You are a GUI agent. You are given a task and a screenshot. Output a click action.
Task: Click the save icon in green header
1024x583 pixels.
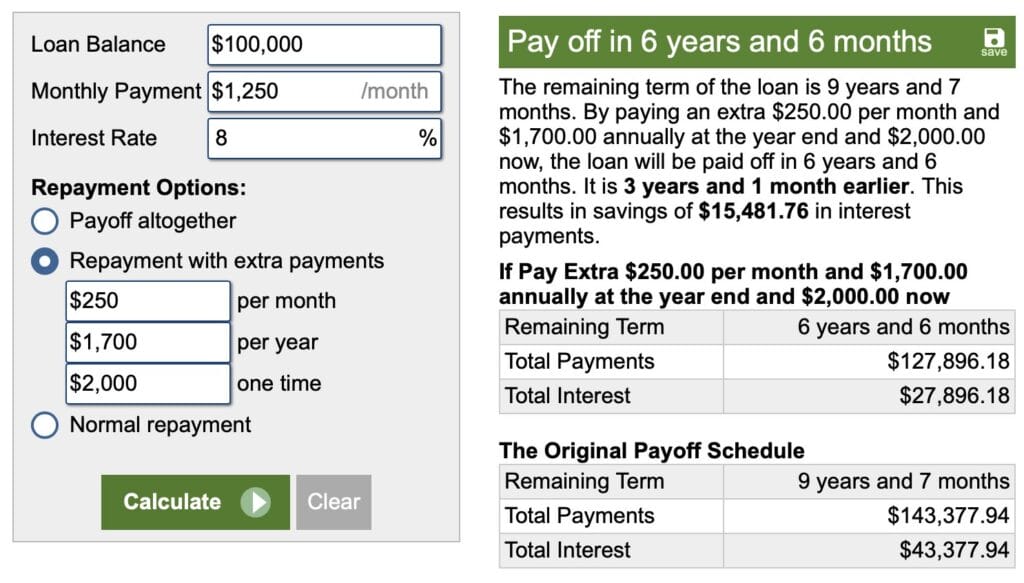click(993, 41)
